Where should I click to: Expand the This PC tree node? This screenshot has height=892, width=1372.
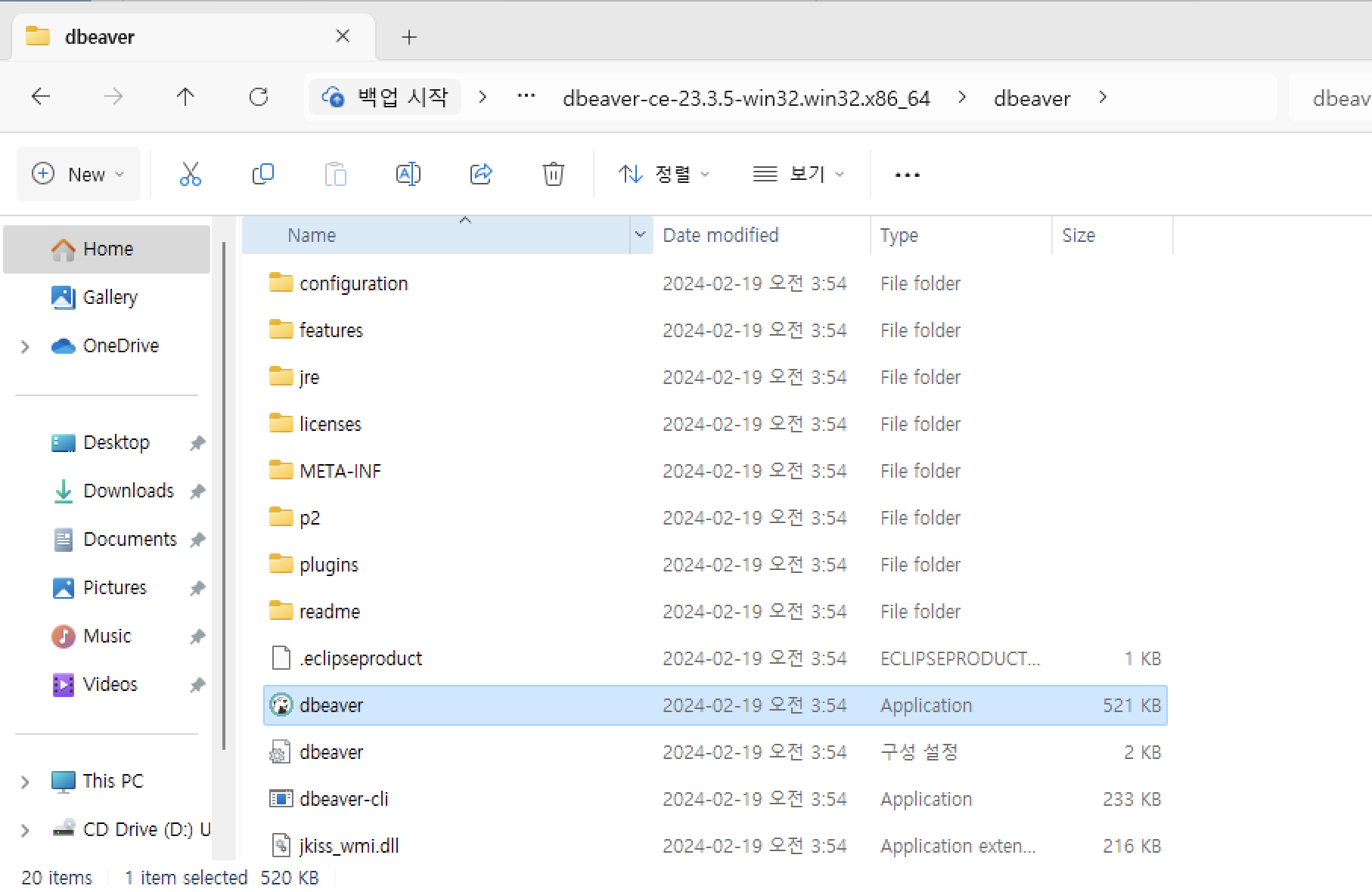click(25, 782)
